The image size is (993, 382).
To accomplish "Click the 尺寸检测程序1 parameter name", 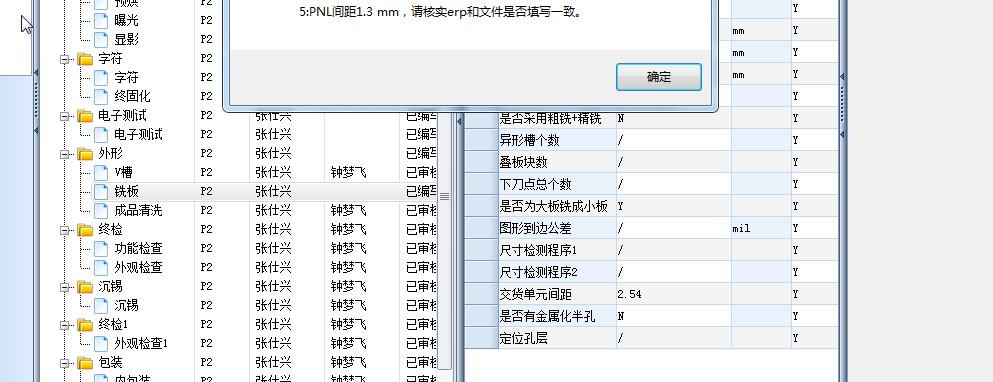I will point(538,250).
